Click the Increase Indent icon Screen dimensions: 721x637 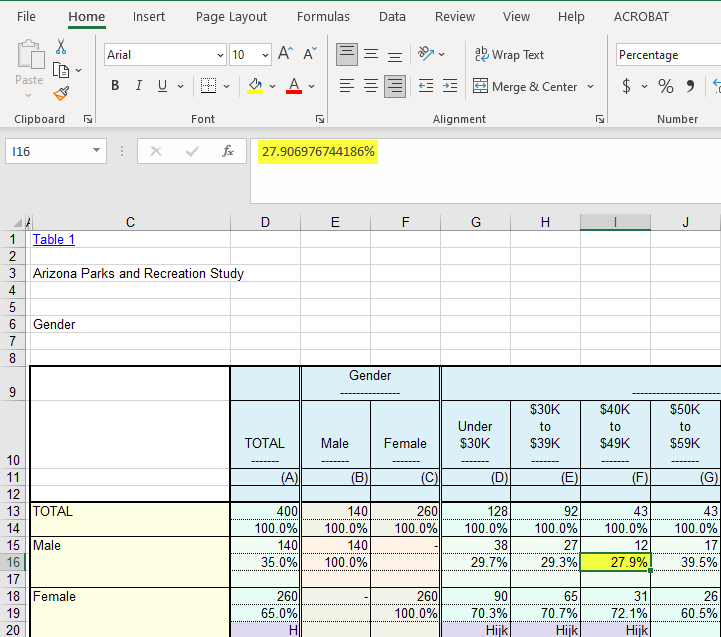449,87
